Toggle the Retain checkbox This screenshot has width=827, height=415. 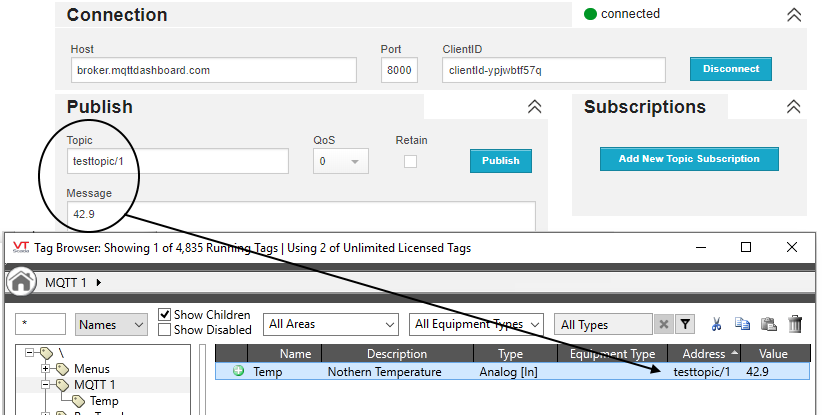[410, 161]
